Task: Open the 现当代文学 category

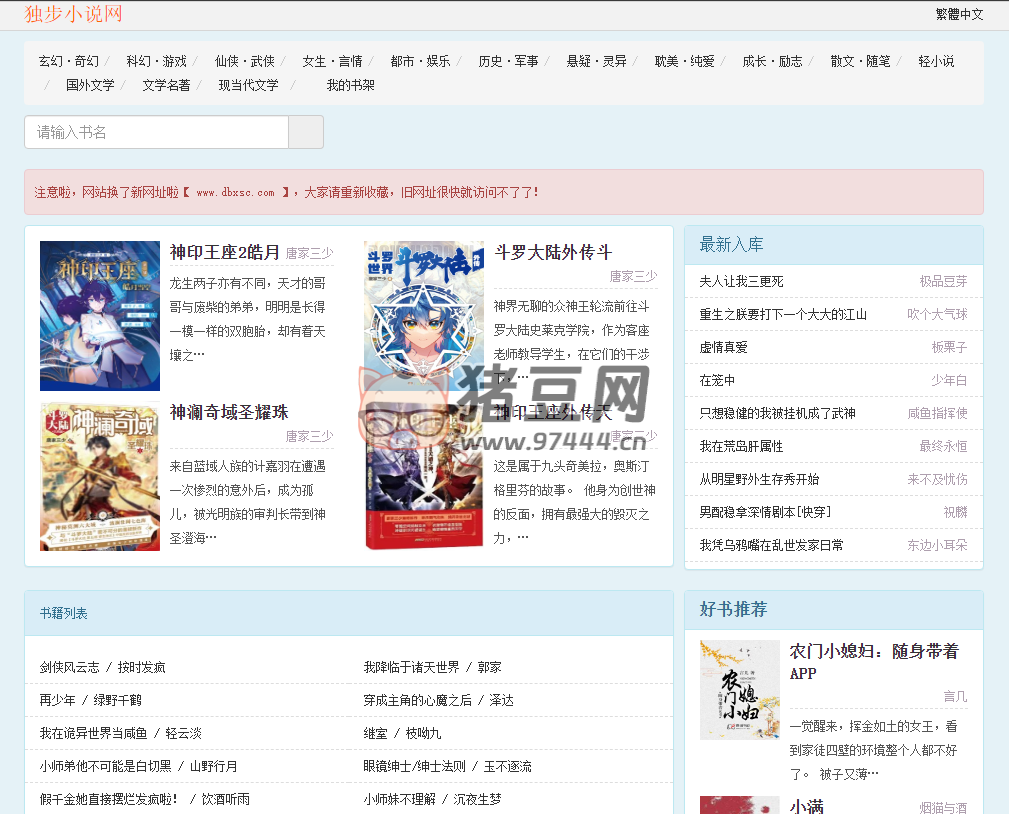Action: (248, 85)
